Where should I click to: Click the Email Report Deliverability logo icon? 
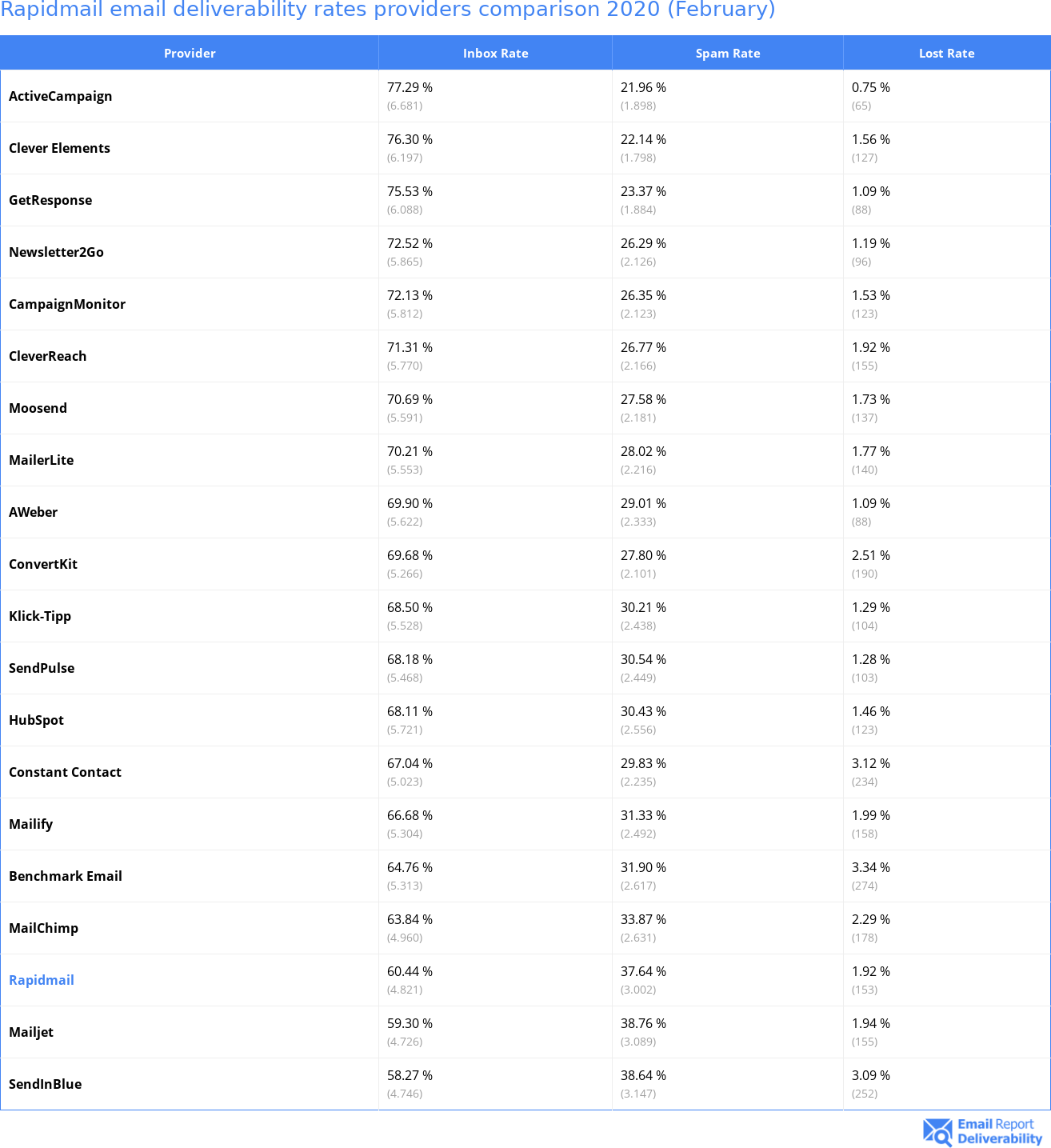point(937,1131)
